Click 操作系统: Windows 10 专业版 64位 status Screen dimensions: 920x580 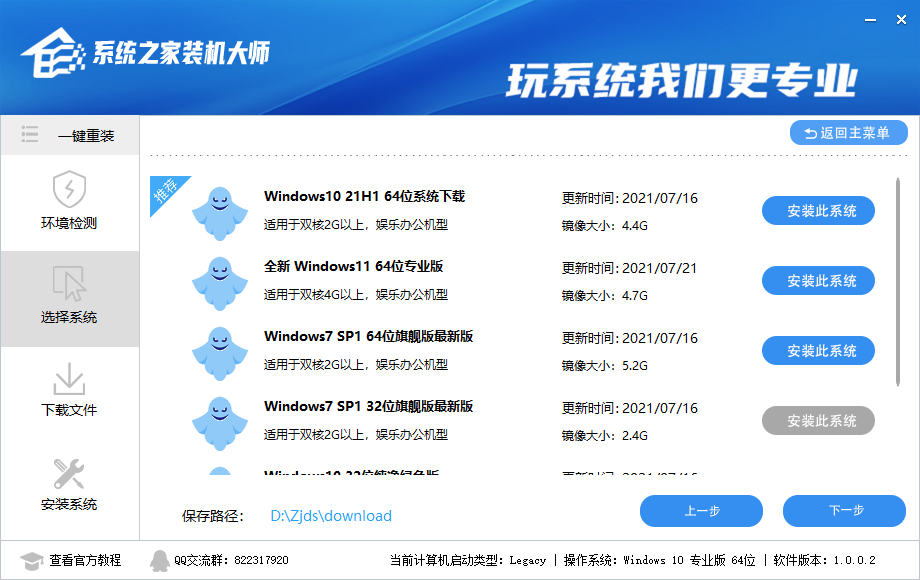point(659,560)
